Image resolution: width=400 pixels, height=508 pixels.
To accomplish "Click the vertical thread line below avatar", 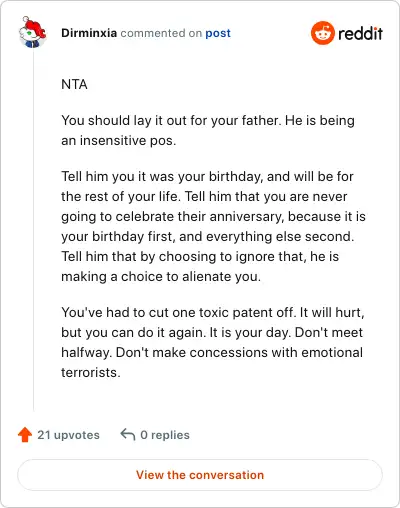I will coord(33,230).
